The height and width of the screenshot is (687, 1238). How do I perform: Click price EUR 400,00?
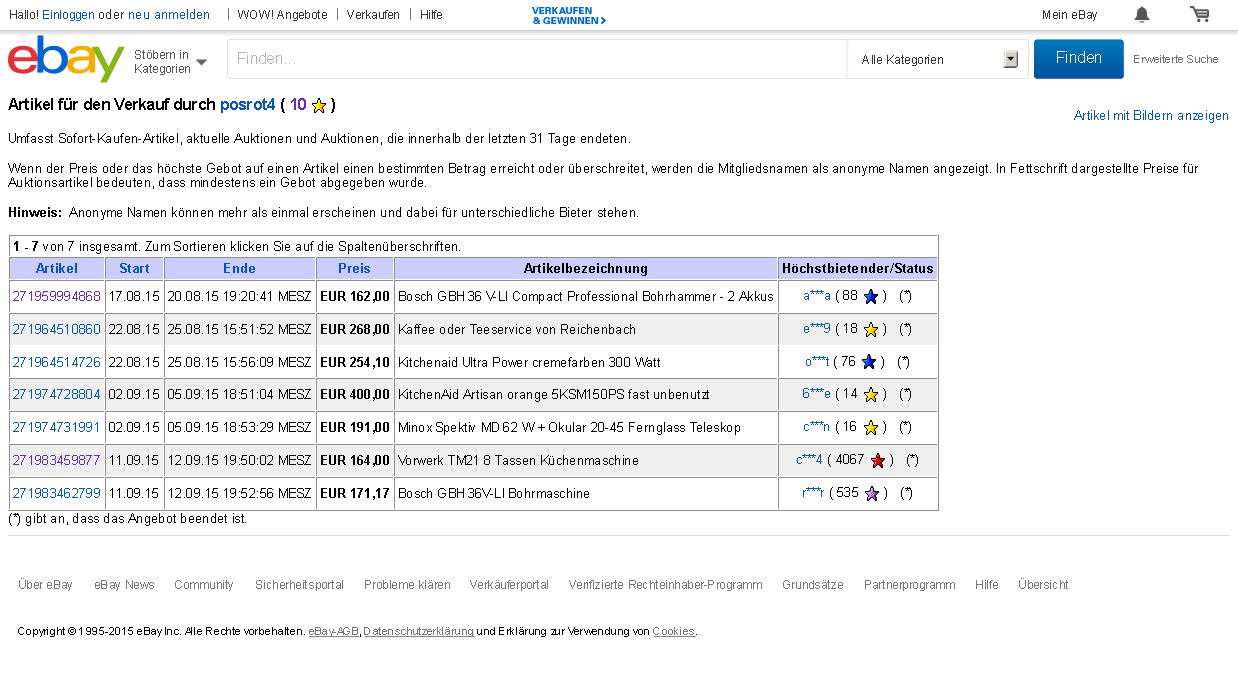pyautogui.click(x=355, y=395)
